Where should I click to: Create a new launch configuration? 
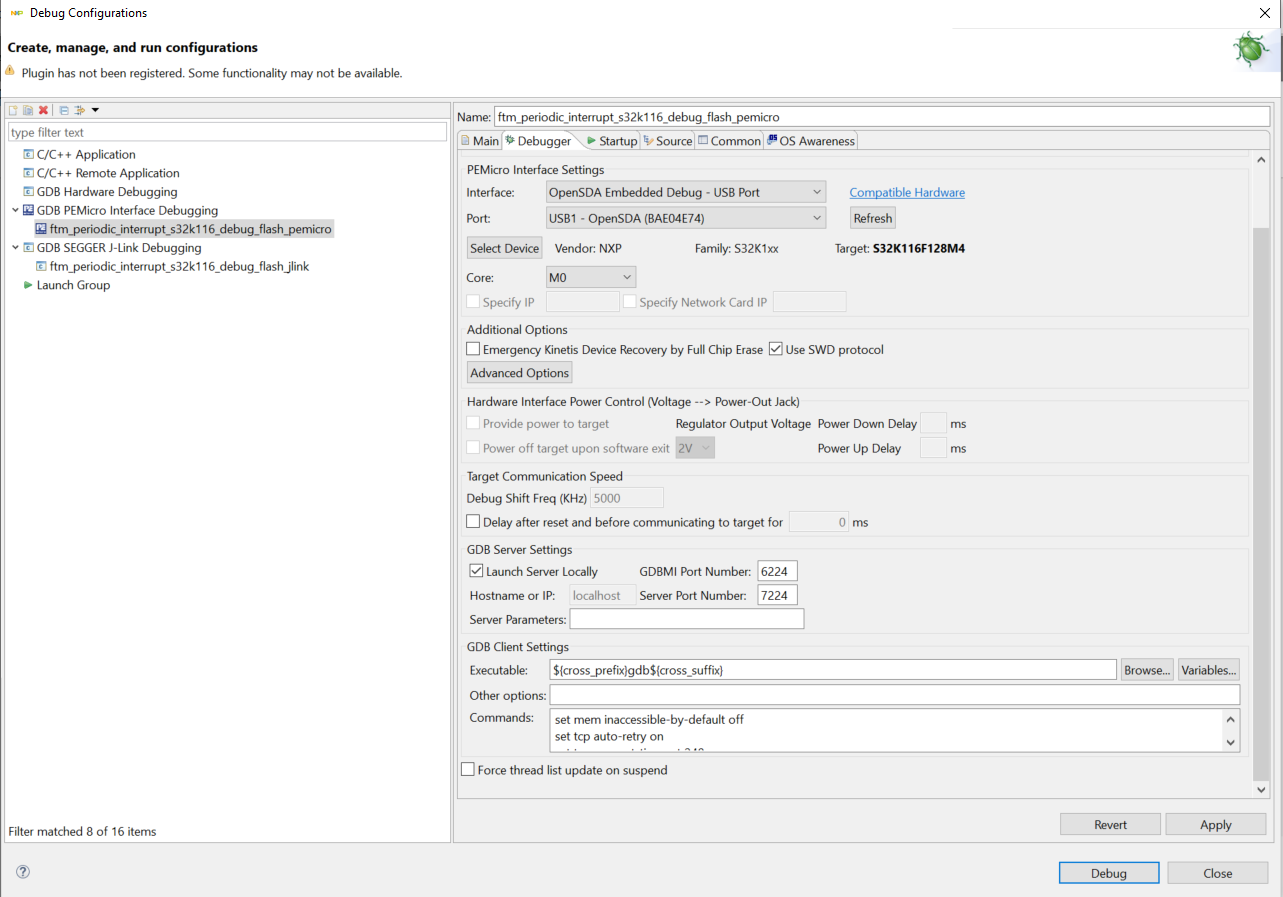[x=13, y=109]
